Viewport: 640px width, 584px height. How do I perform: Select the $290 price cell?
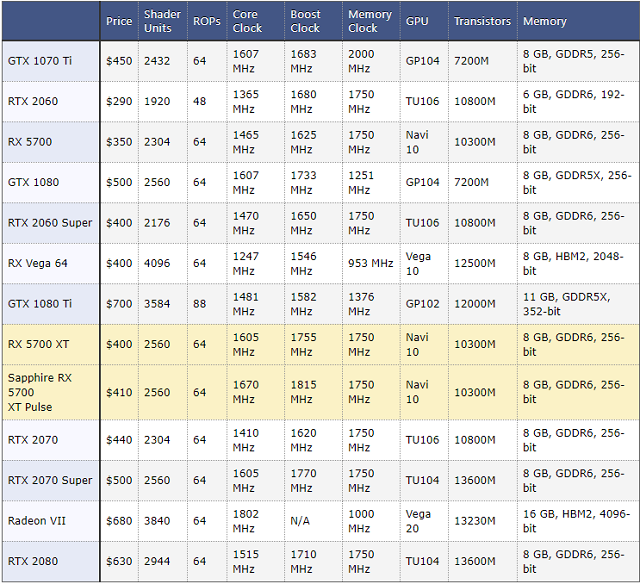(119, 101)
